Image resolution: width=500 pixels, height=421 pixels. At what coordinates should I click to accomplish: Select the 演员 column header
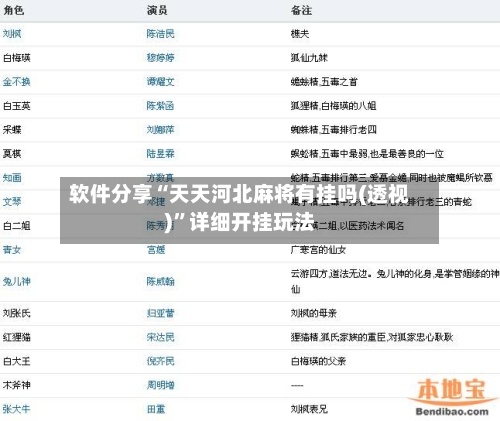coord(157,10)
